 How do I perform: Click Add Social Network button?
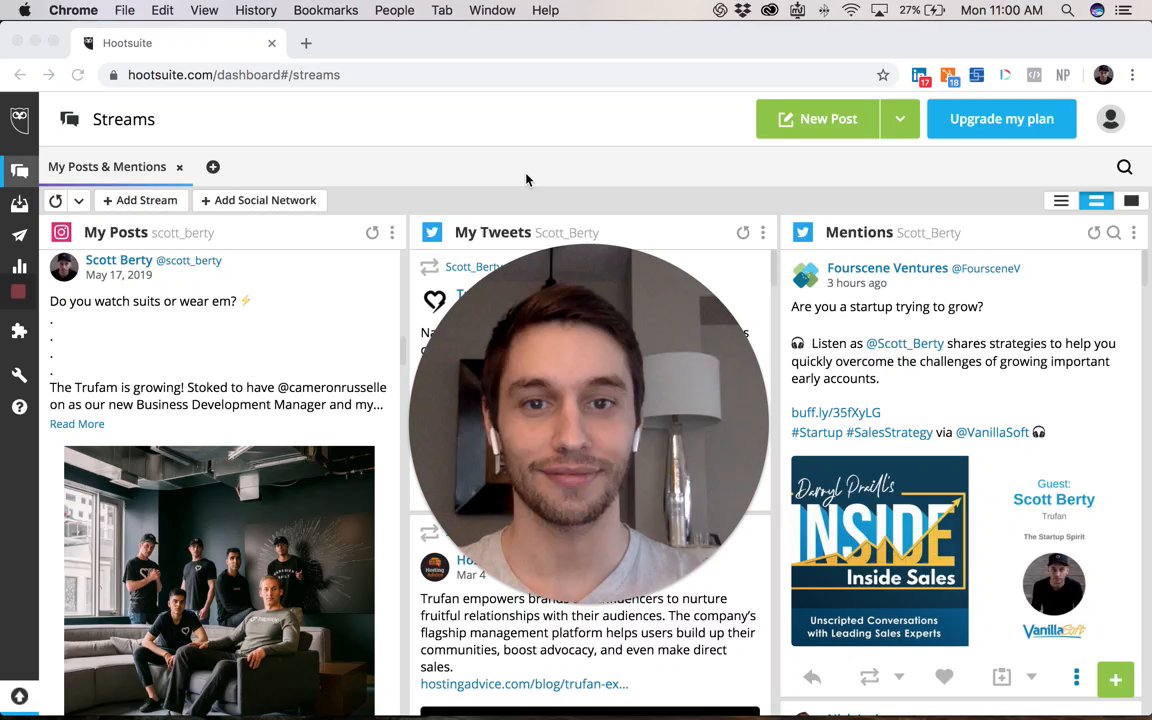click(259, 201)
